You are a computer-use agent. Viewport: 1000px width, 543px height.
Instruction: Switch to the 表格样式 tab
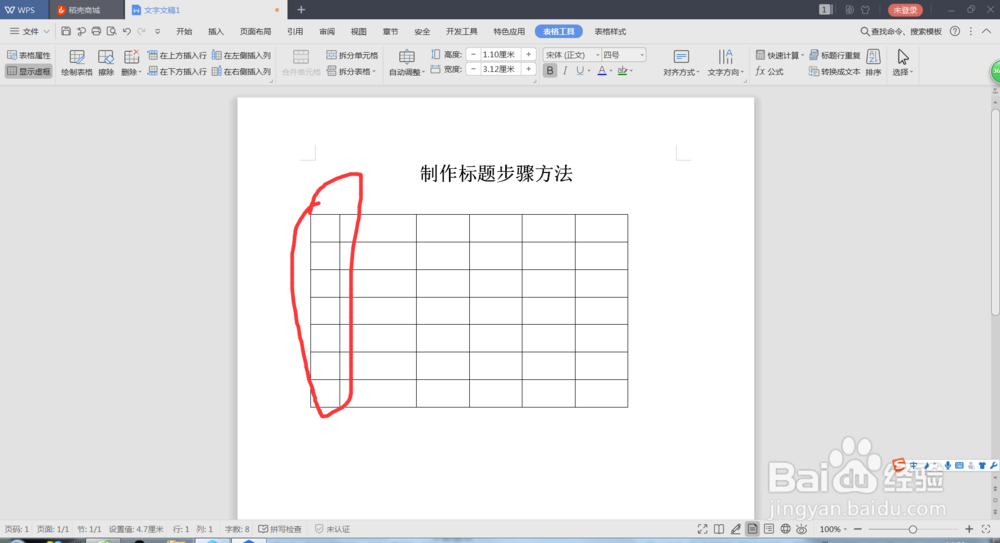610,31
